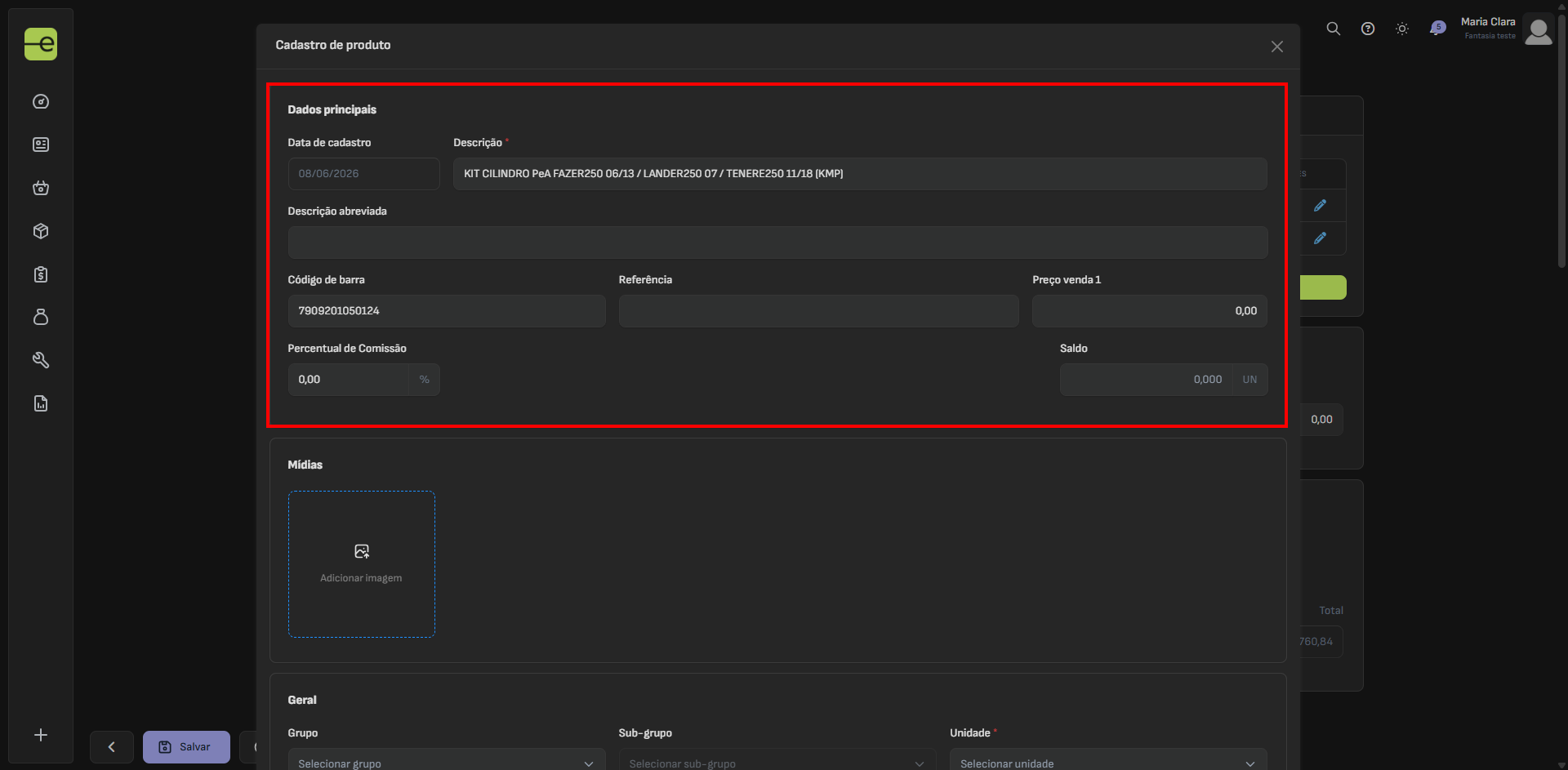Toggle the light theme sun icon

coord(1402,29)
